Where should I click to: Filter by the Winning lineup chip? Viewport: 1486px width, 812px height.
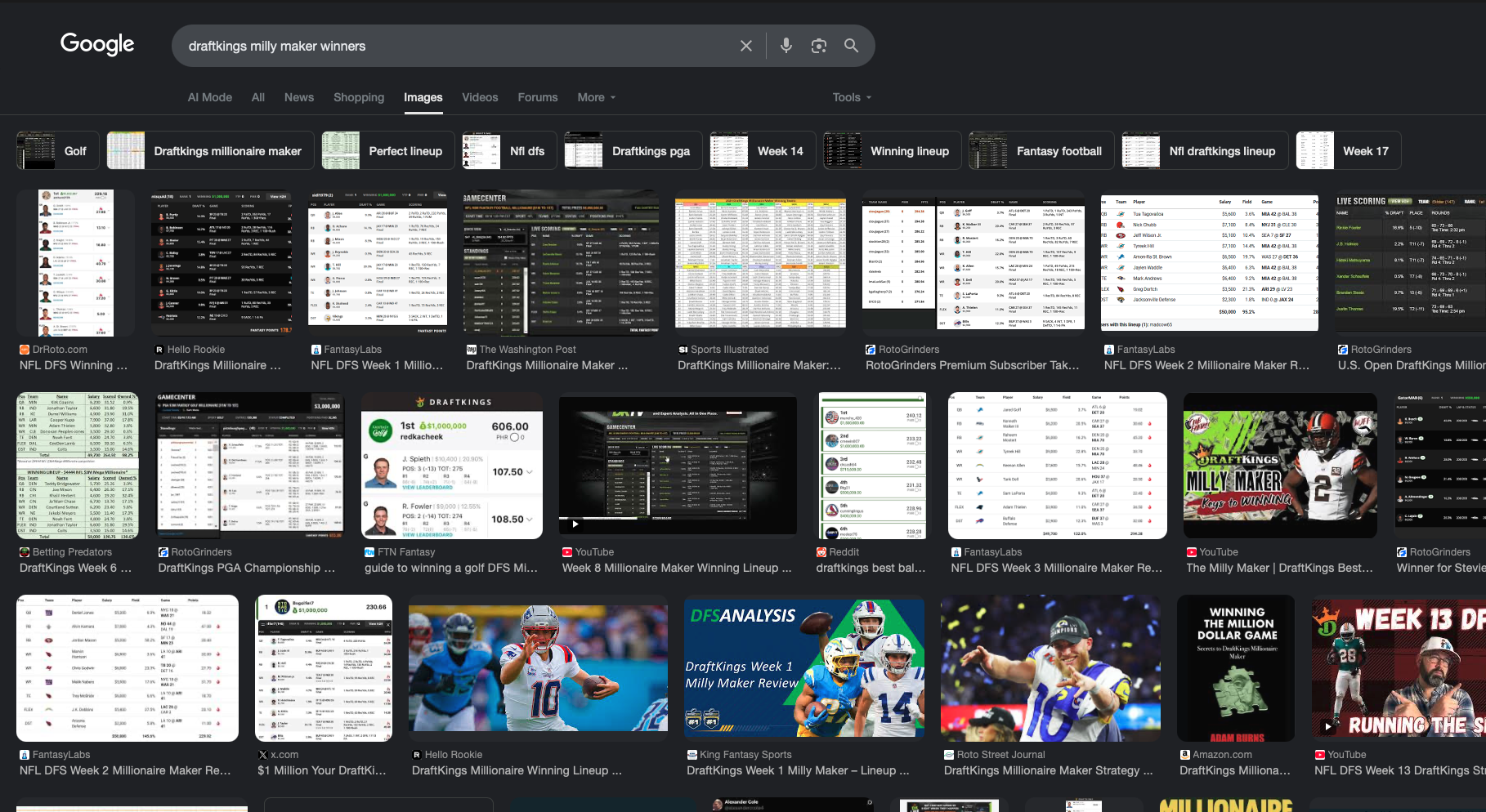point(893,150)
